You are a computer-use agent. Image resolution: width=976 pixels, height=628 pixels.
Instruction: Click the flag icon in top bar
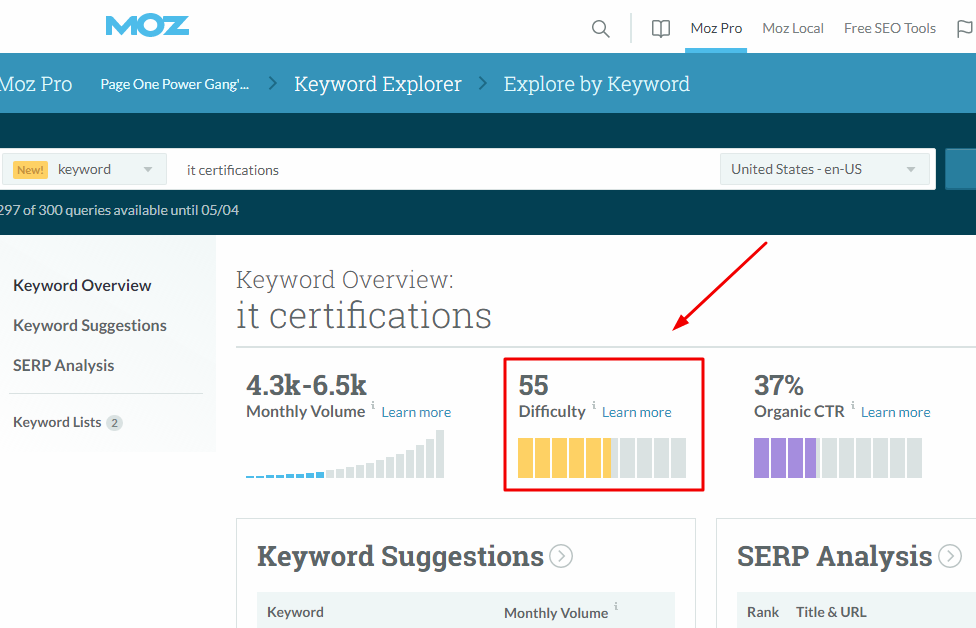pyautogui.click(x=964, y=29)
